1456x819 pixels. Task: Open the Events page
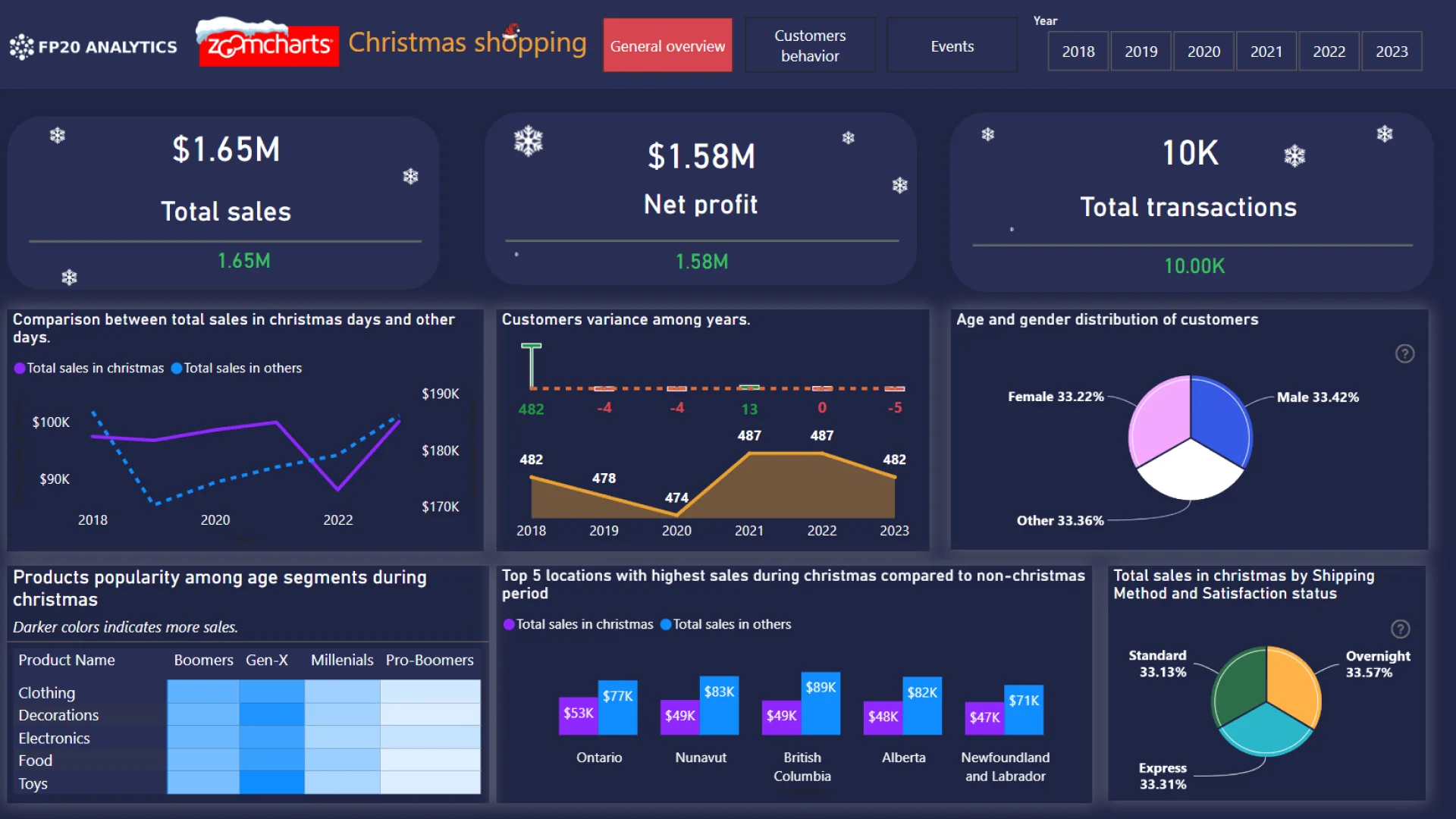pyautogui.click(x=952, y=45)
